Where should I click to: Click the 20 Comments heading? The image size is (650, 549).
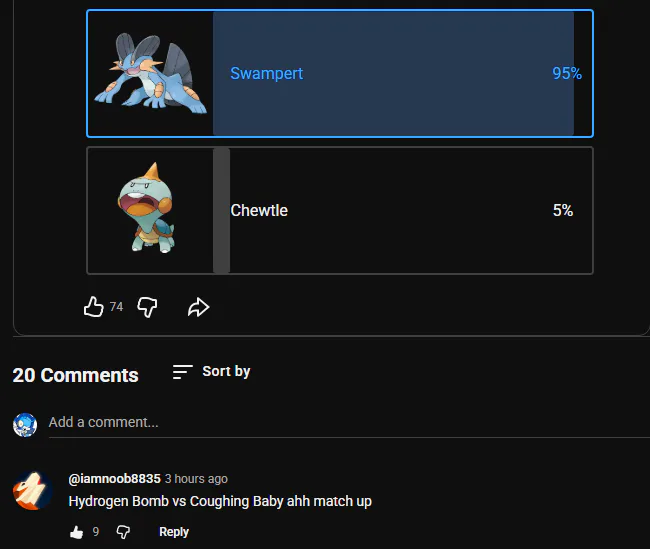coord(75,375)
